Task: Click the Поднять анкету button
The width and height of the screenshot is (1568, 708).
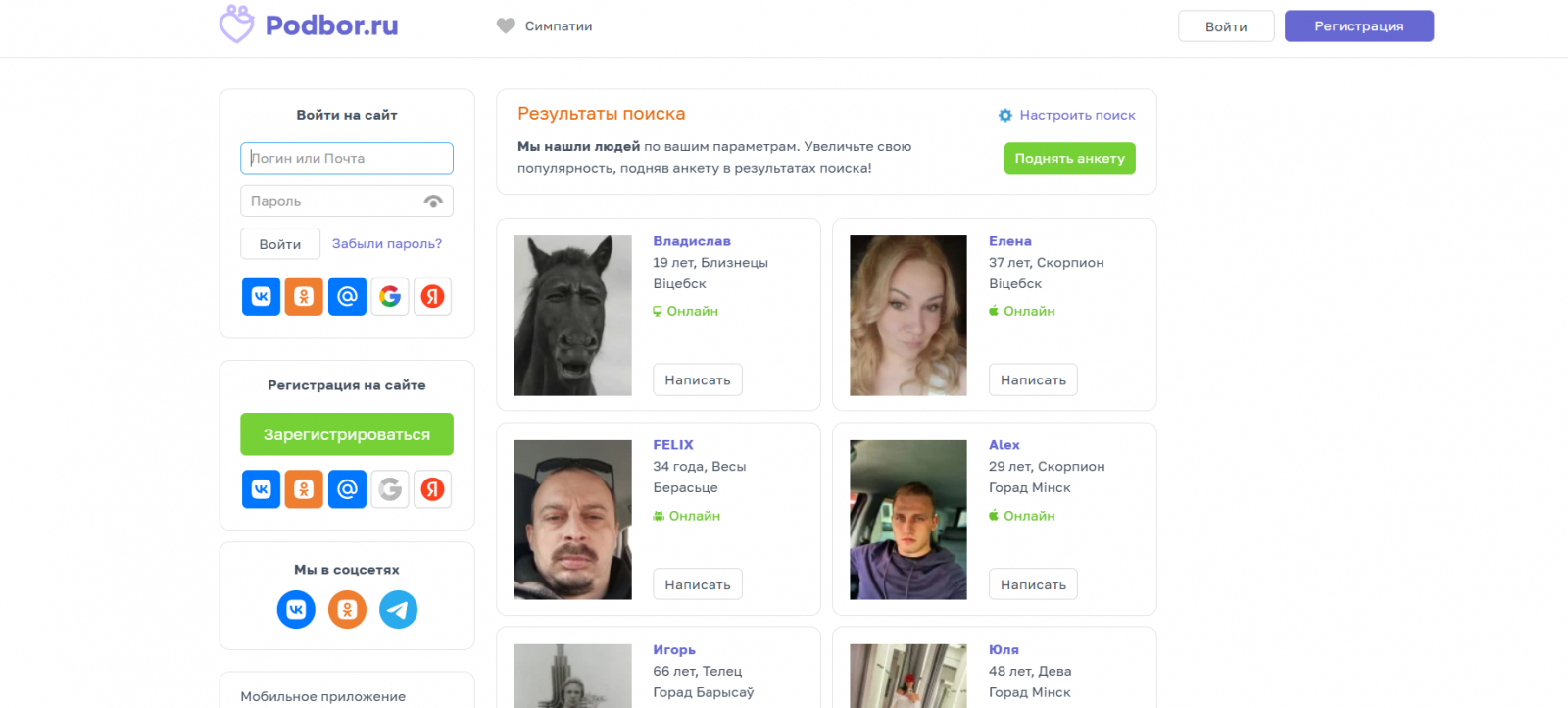Action: tap(1070, 158)
